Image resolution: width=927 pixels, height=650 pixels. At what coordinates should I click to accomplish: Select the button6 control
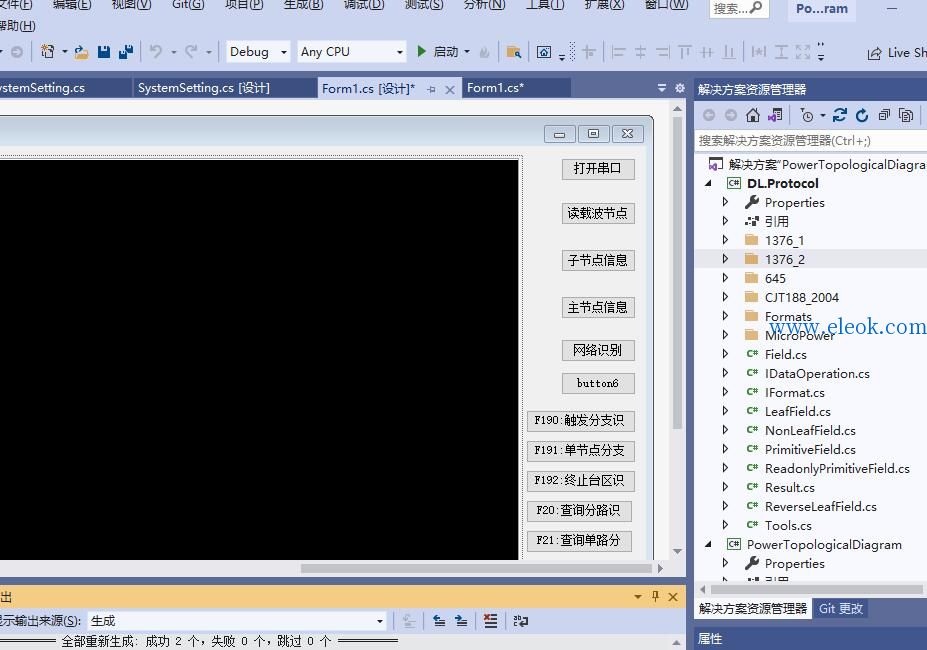click(x=598, y=383)
